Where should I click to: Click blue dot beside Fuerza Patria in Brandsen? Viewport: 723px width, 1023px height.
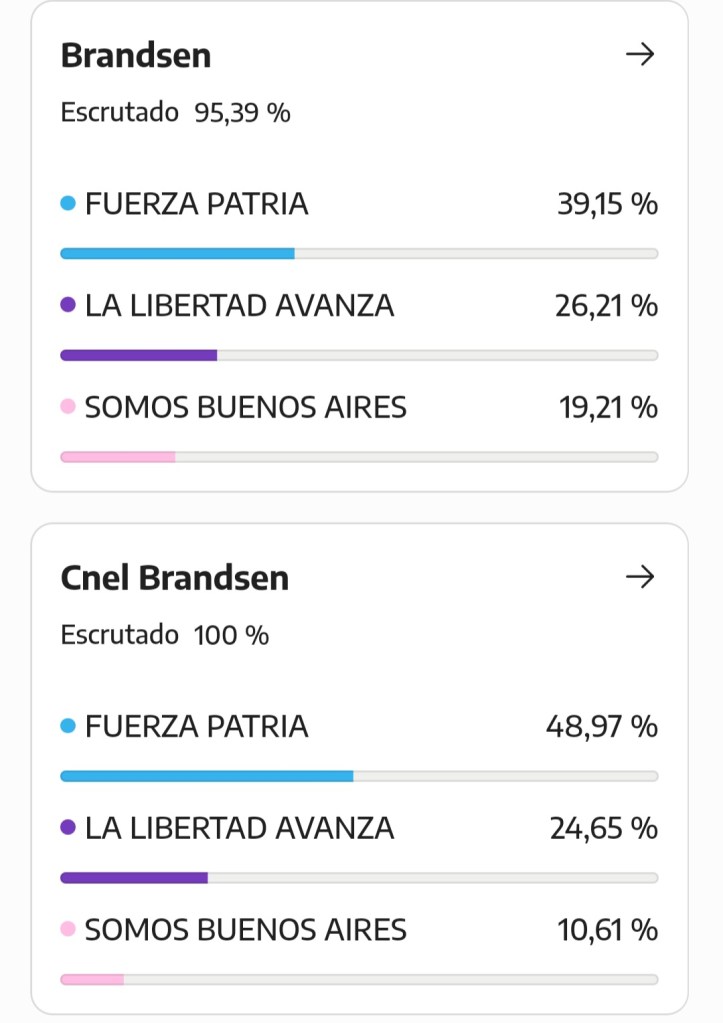point(68,204)
